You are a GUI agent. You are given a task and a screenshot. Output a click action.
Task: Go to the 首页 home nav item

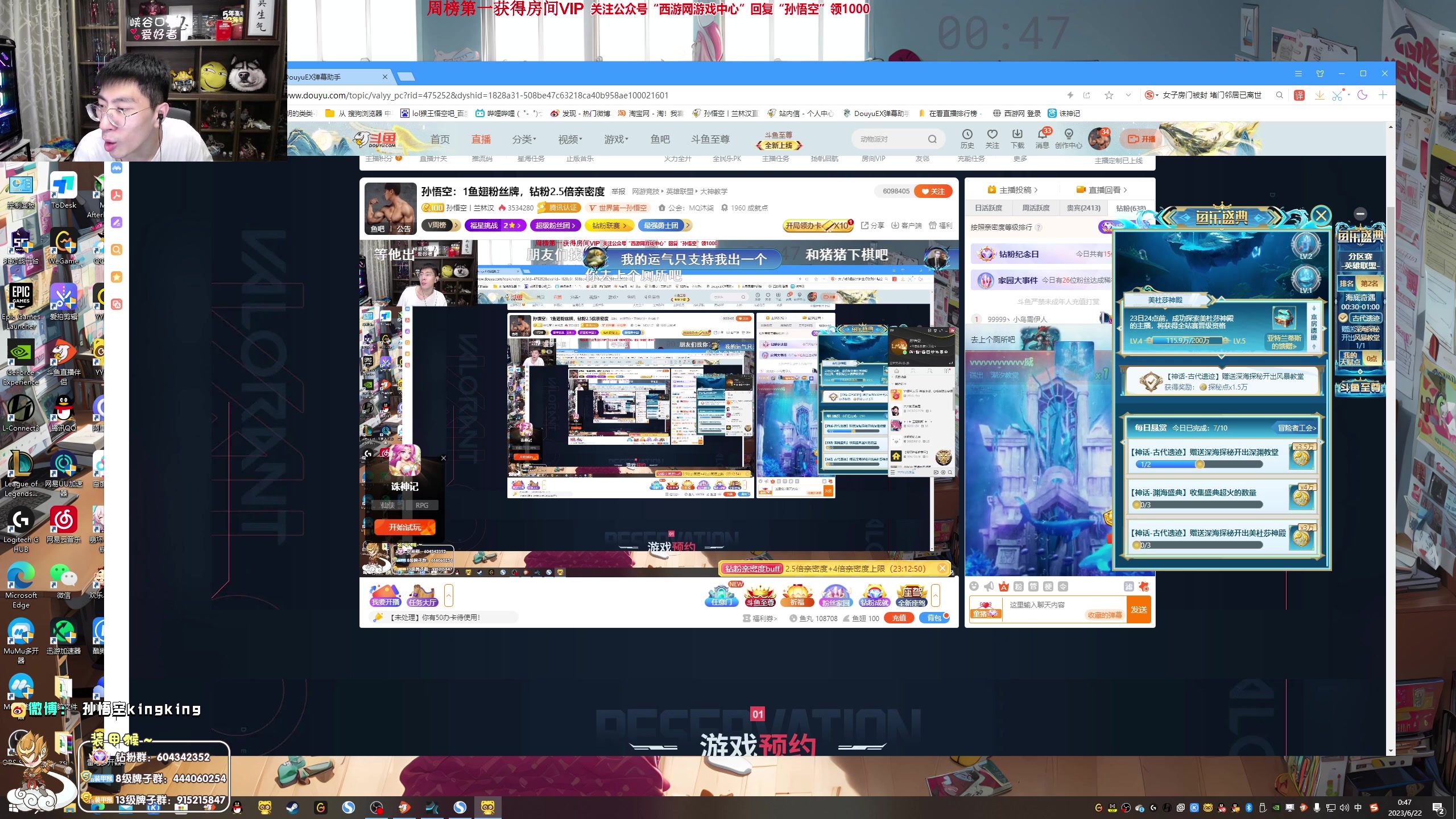tap(440, 139)
